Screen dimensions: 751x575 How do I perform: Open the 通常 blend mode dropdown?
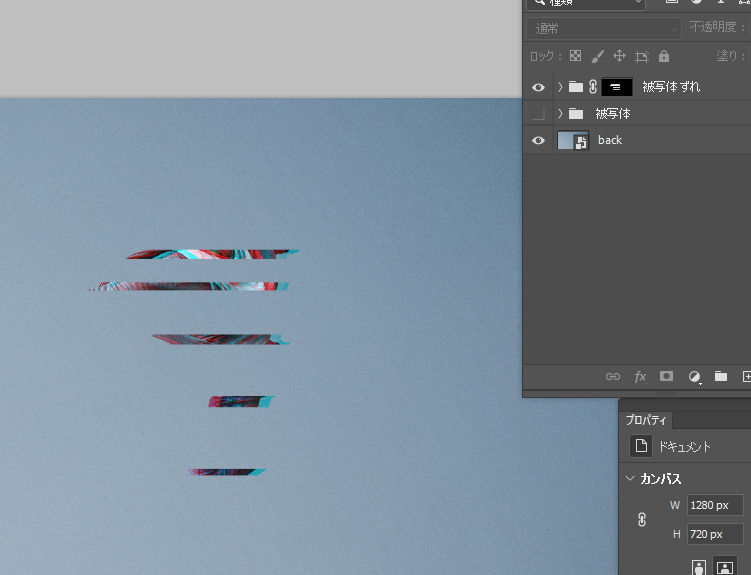(605, 28)
